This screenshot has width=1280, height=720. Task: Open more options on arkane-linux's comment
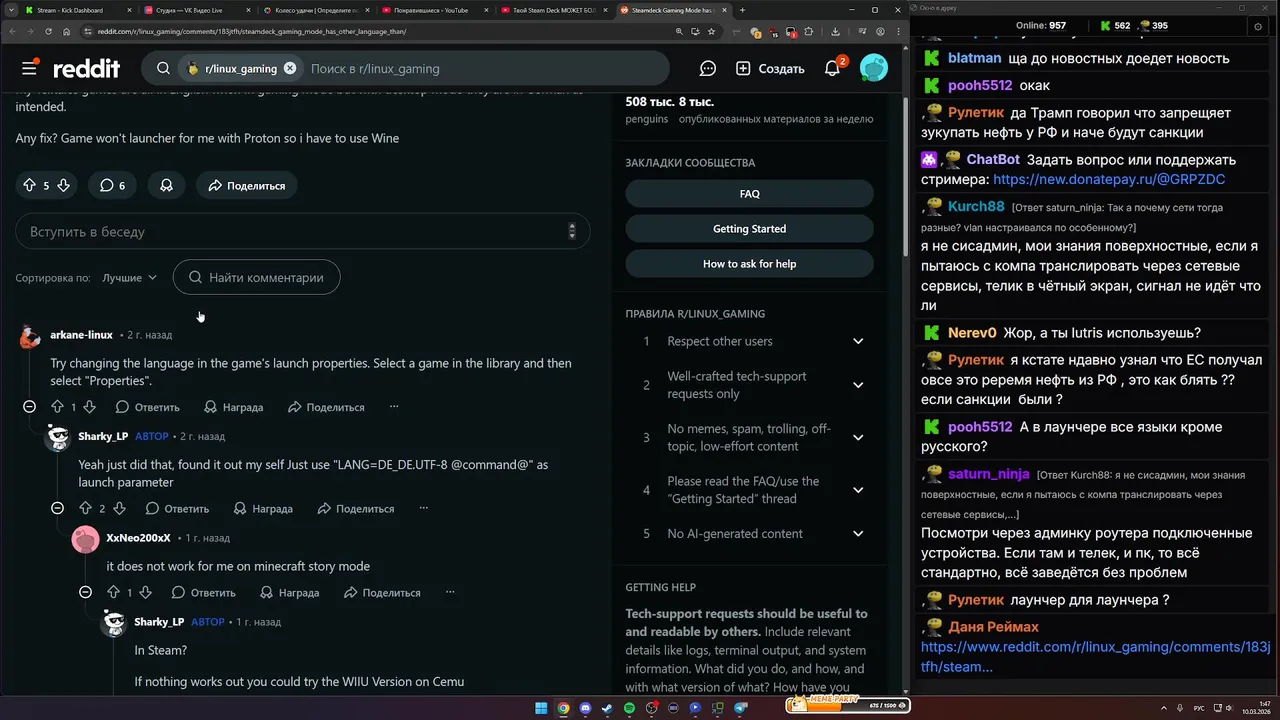point(394,407)
